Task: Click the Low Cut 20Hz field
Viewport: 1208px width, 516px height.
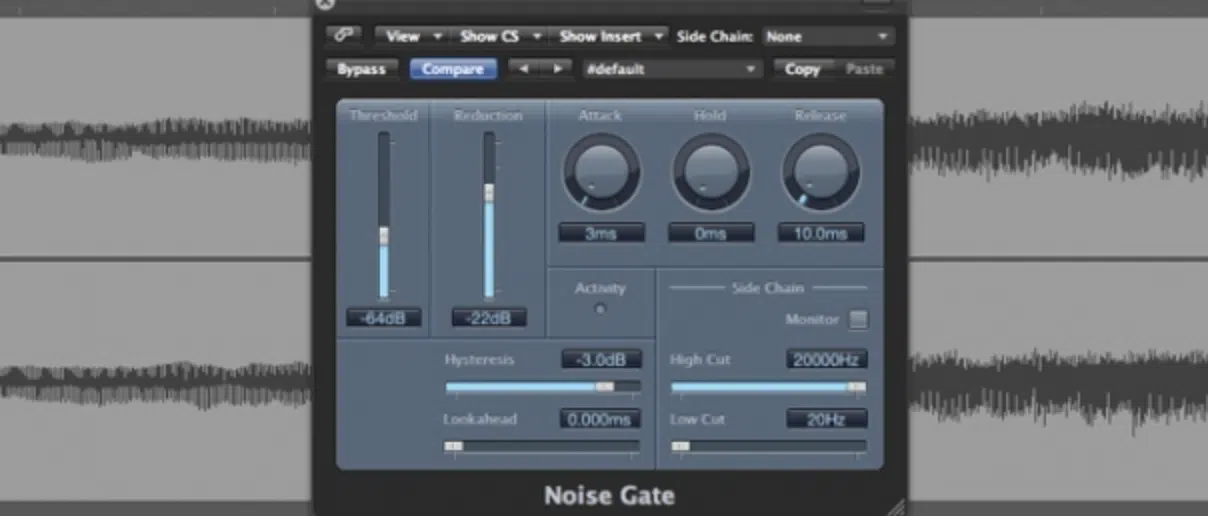Action: click(x=826, y=419)
